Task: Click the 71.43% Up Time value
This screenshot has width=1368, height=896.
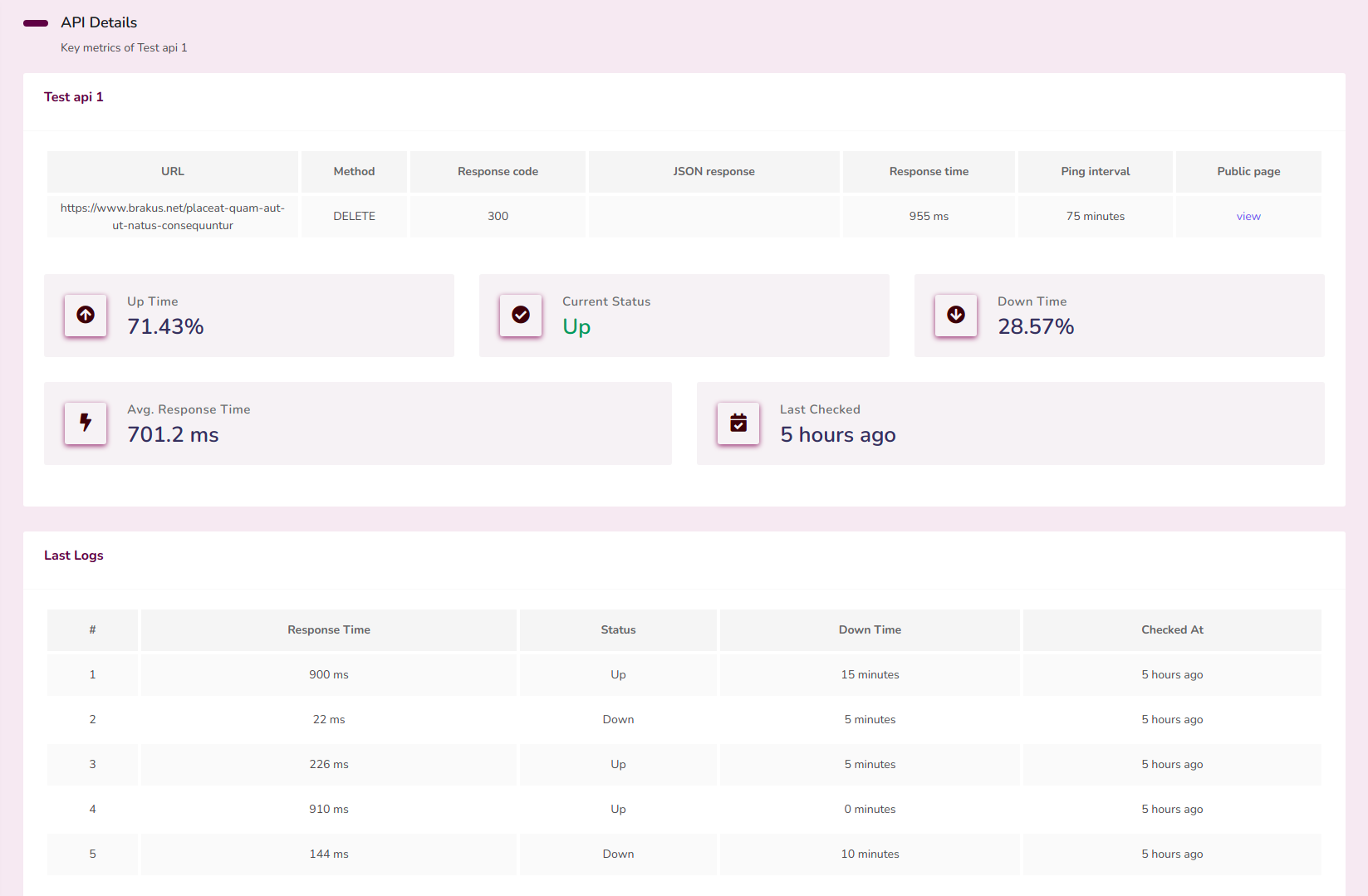Action: 165,327
